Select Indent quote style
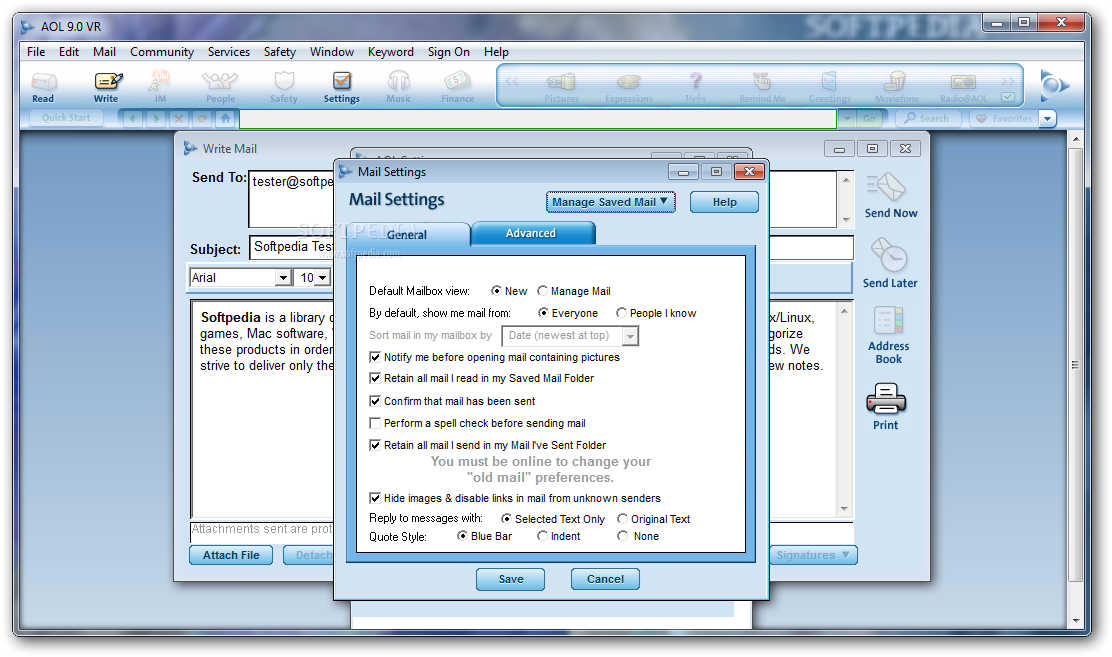This screenshot has width=1112, height=657. click(x=543, y=536)
